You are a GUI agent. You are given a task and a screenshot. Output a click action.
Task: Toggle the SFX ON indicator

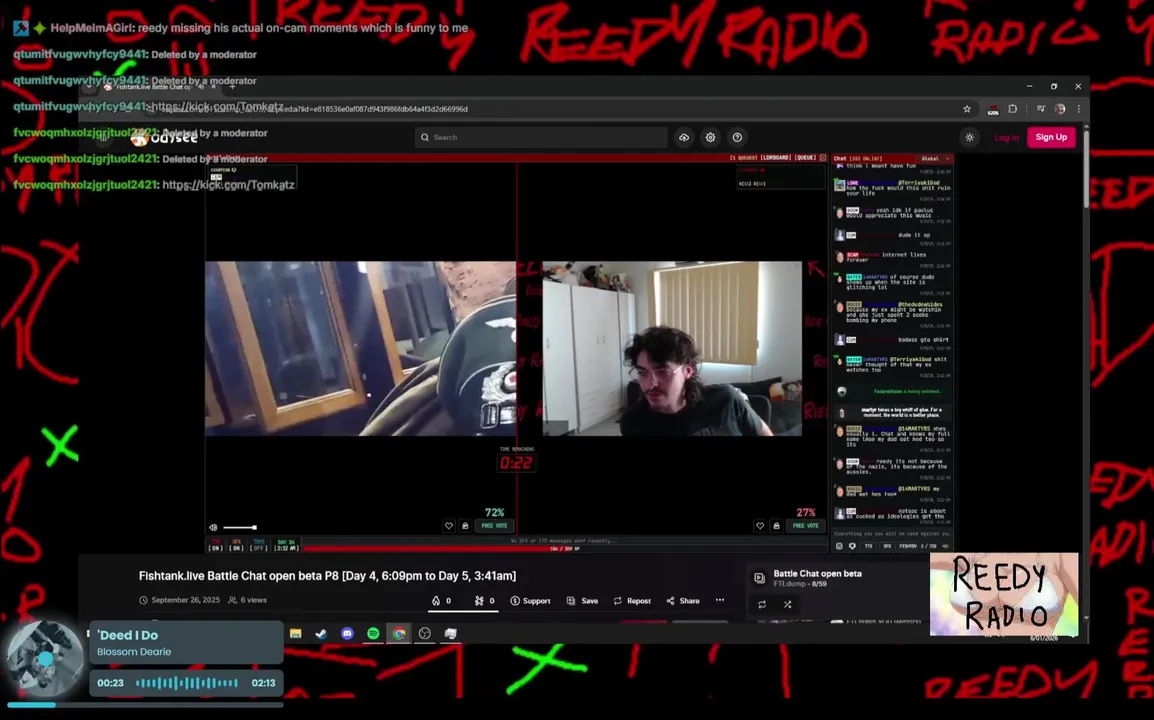[x=236, y=546]
